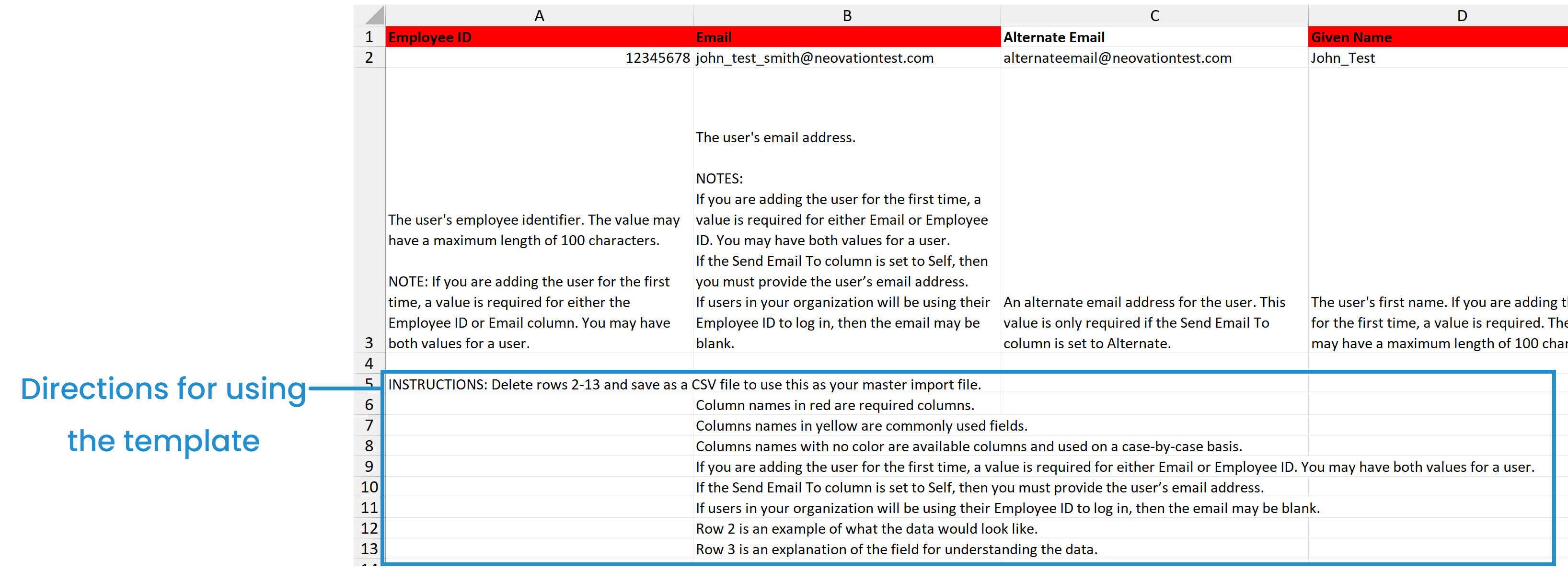Click the Alternate Email header cell
The image size is (1568, 571).
click(x=1154, y=36)
